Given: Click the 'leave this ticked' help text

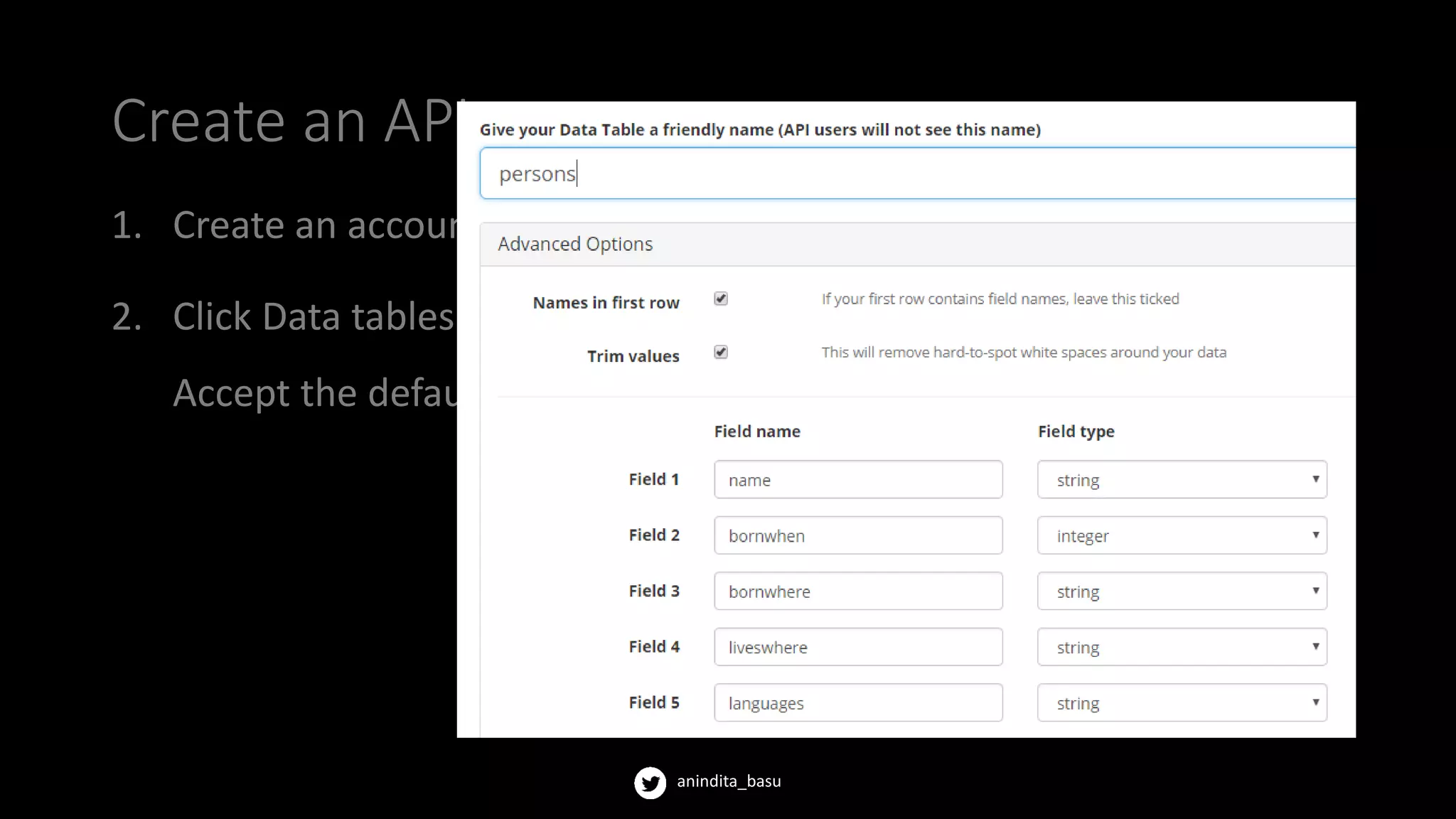Looking at the screenshot, I should click(1000, 299).
